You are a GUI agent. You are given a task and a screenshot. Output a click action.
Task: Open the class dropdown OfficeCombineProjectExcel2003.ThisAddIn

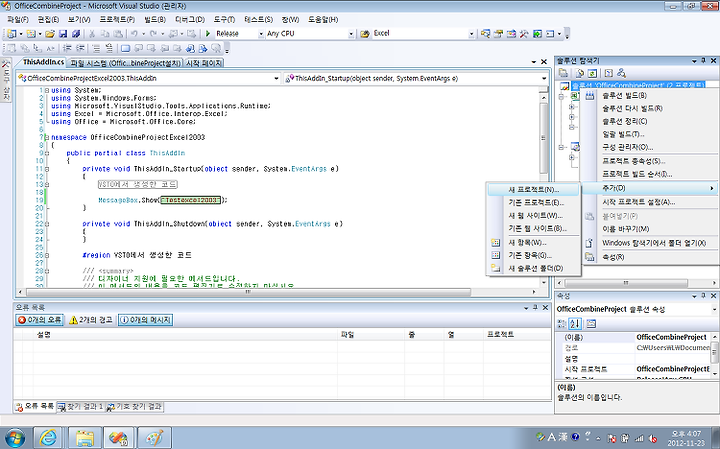coord(276,79)
